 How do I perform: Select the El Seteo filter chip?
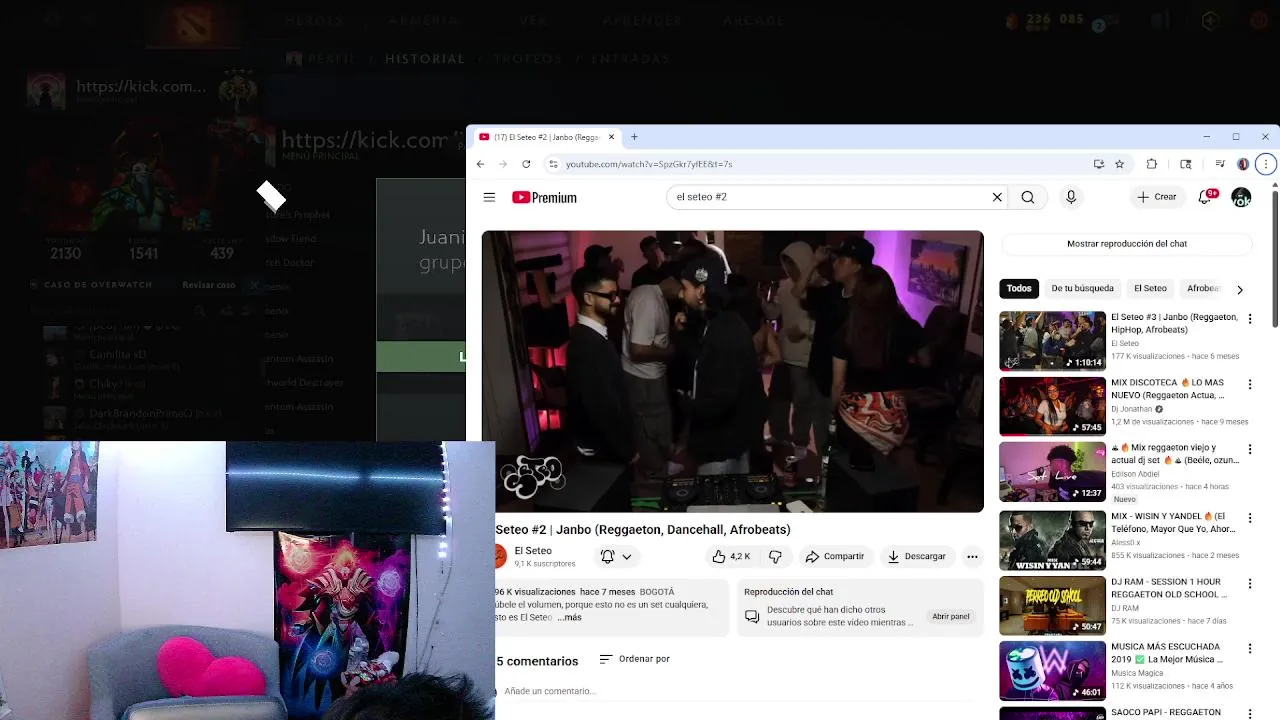(x=1150, y=289)
